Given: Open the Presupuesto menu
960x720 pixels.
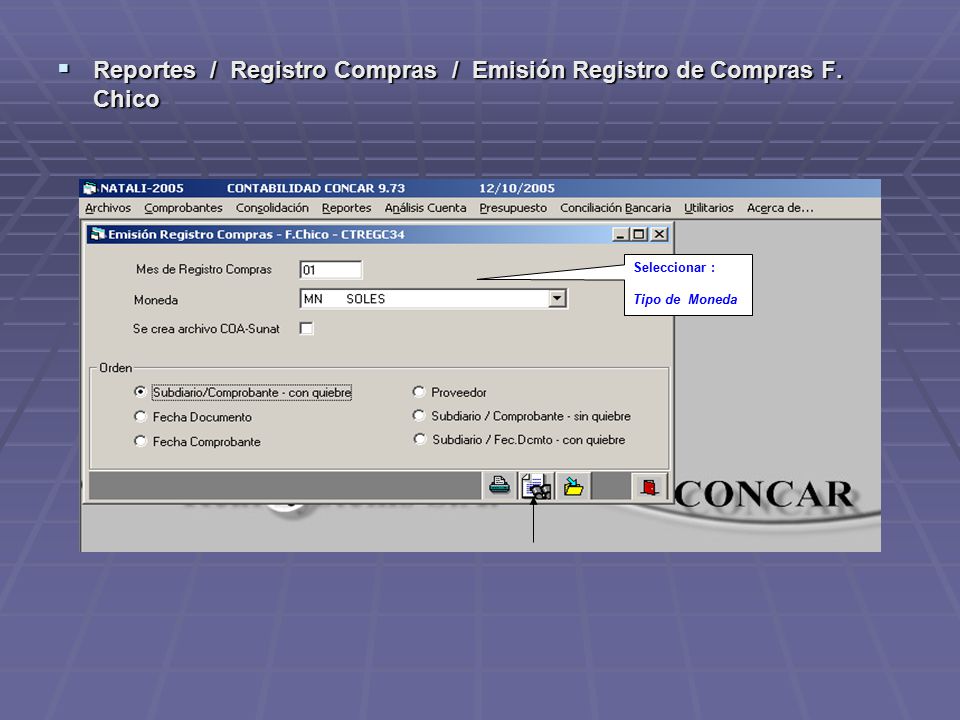Looking at the screenshot, I should click(x=513, y=208).
